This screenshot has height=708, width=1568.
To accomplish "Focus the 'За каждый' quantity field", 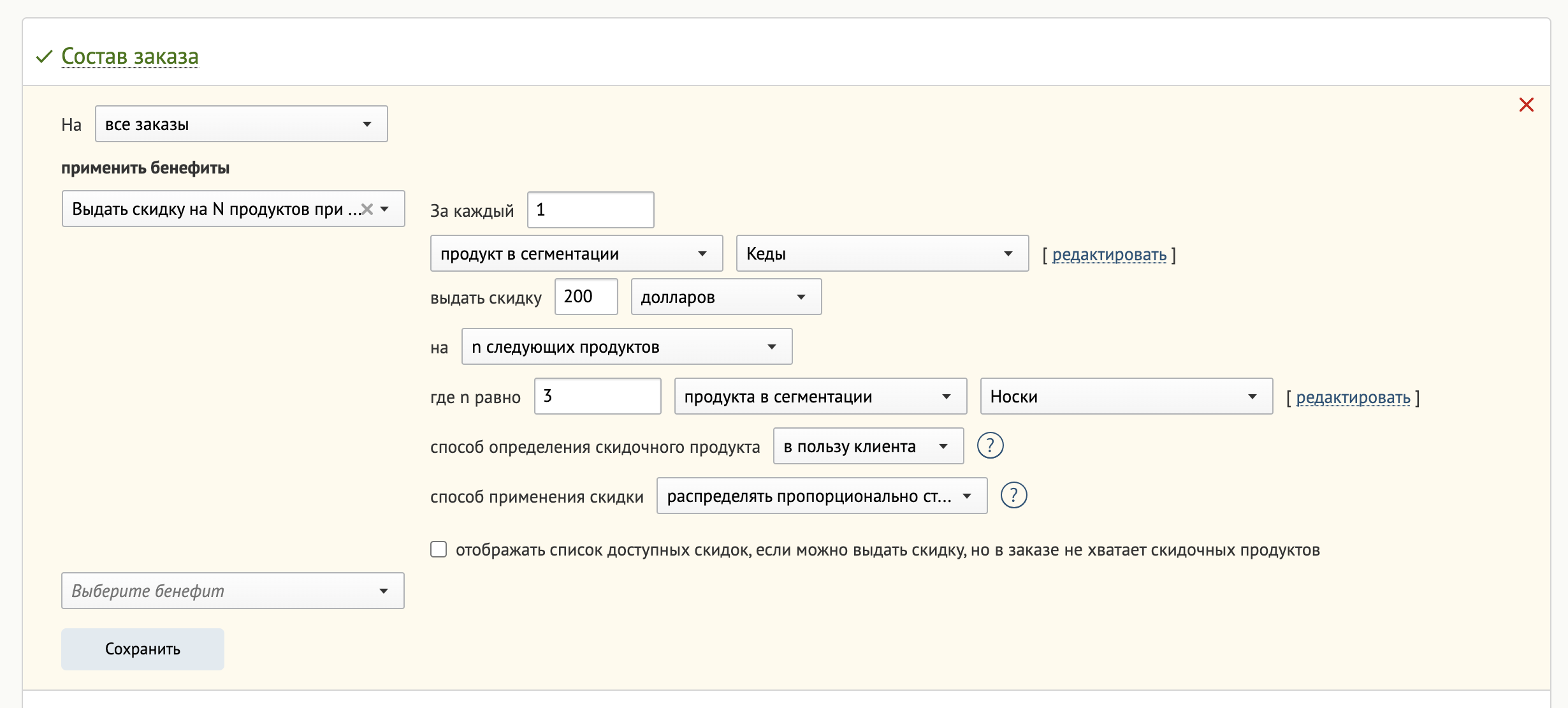I will click(590, 210).
